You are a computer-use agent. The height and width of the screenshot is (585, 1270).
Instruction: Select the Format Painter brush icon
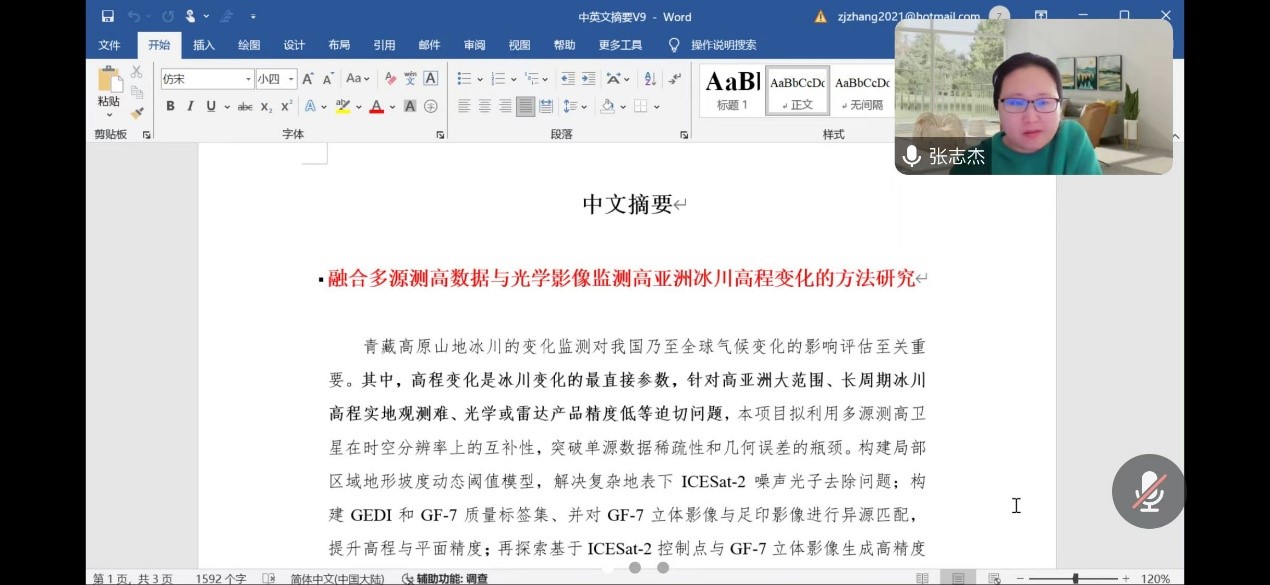137,112
